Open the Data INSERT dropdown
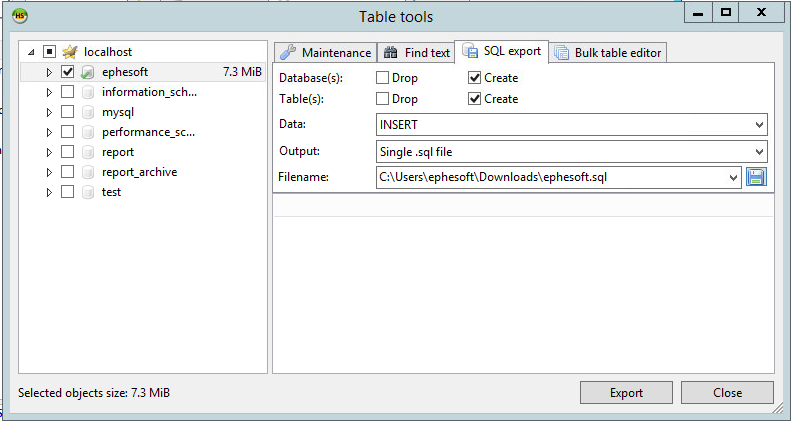 pyautogui.click(x=572, y=125)
